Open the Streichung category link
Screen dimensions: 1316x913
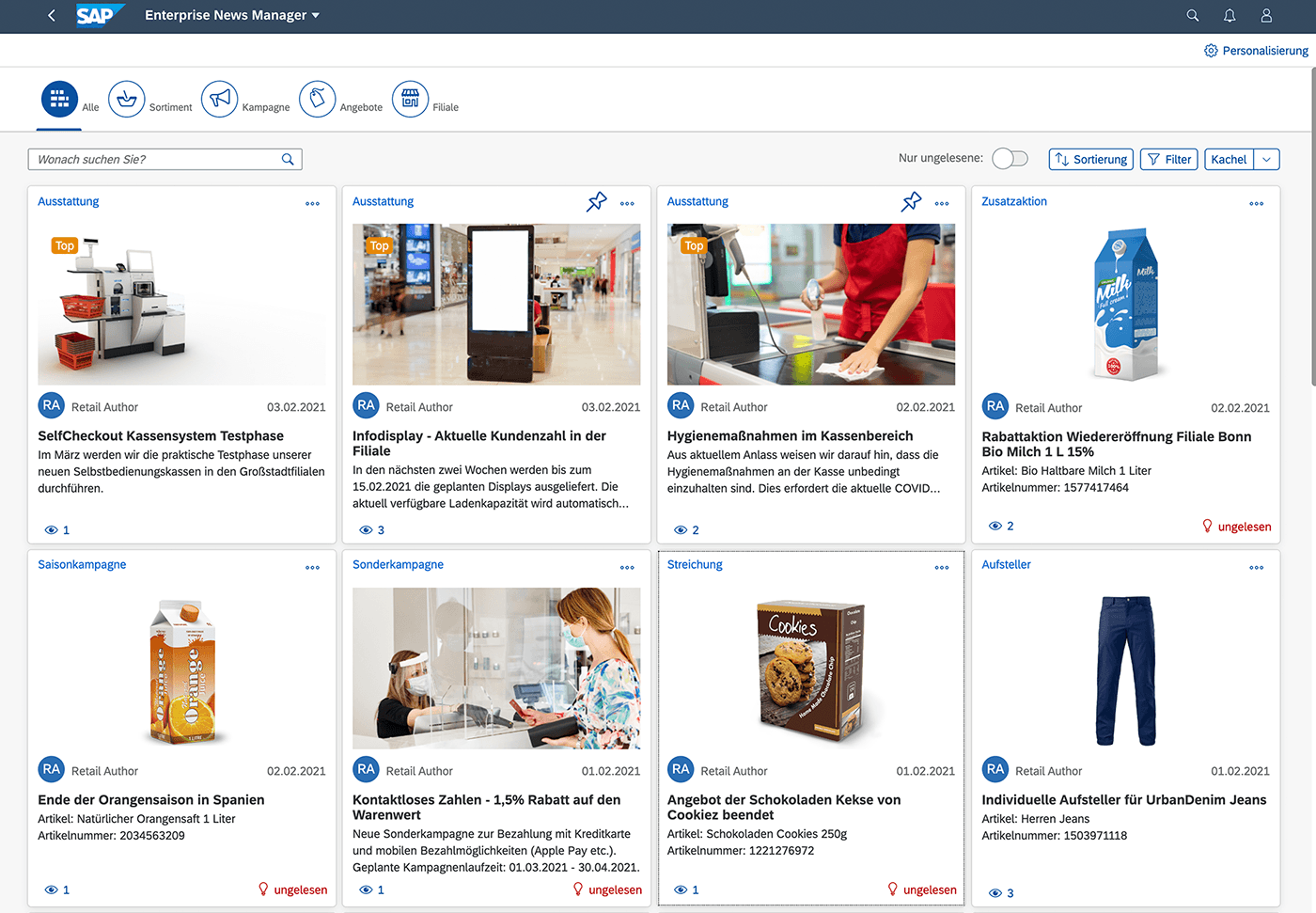695,564
